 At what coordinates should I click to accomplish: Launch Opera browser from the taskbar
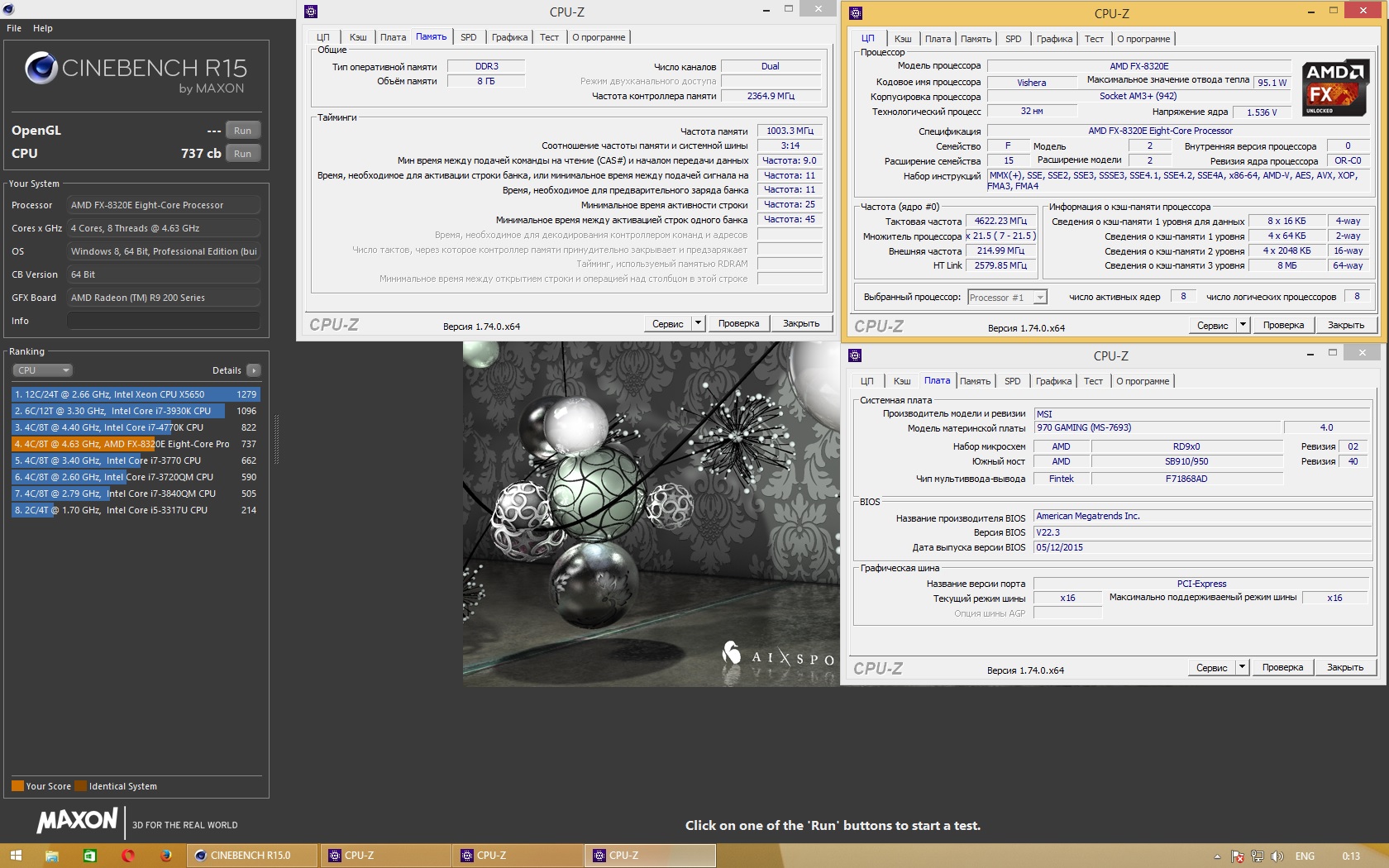point(128,856)
